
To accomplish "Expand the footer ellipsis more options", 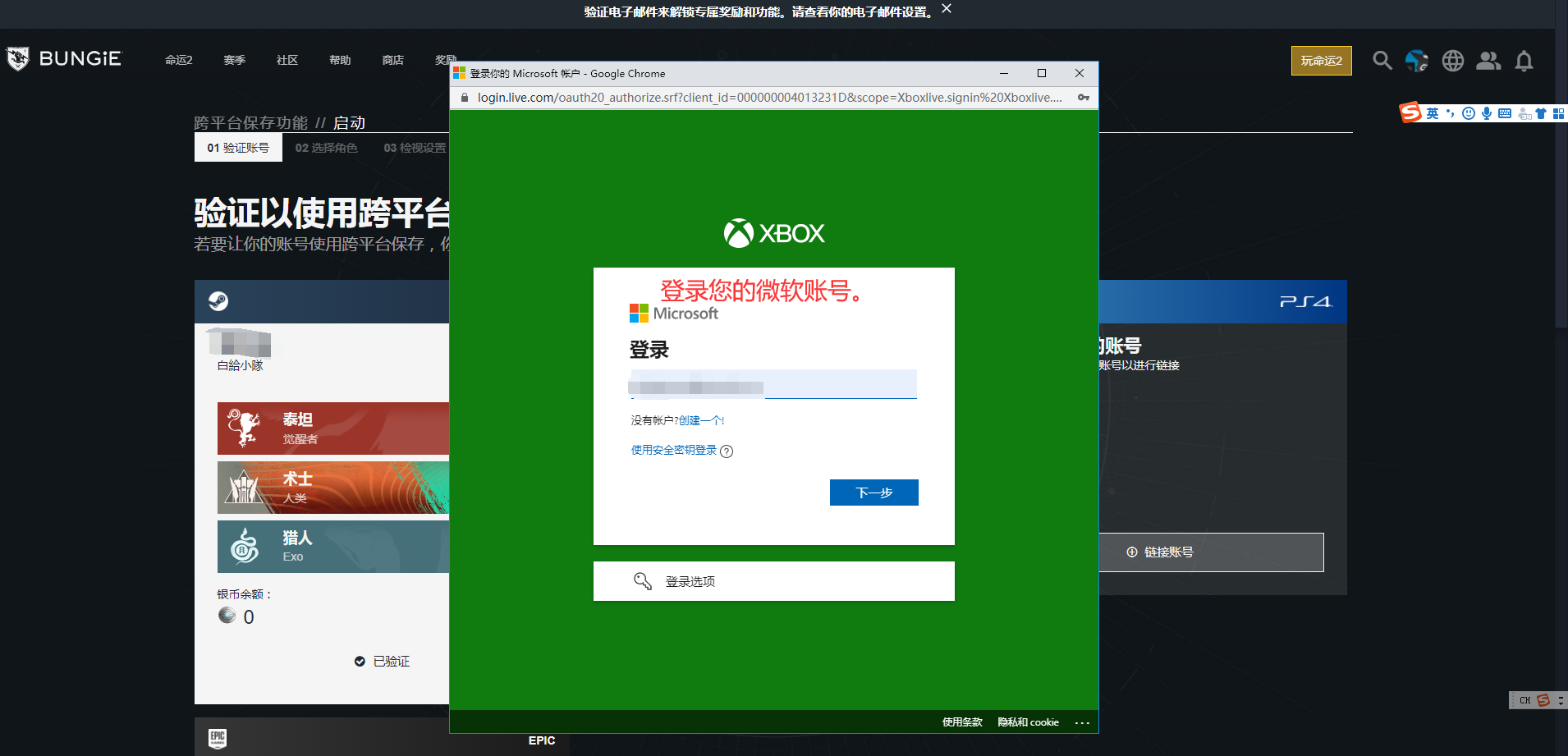I will click(1081, 723).
